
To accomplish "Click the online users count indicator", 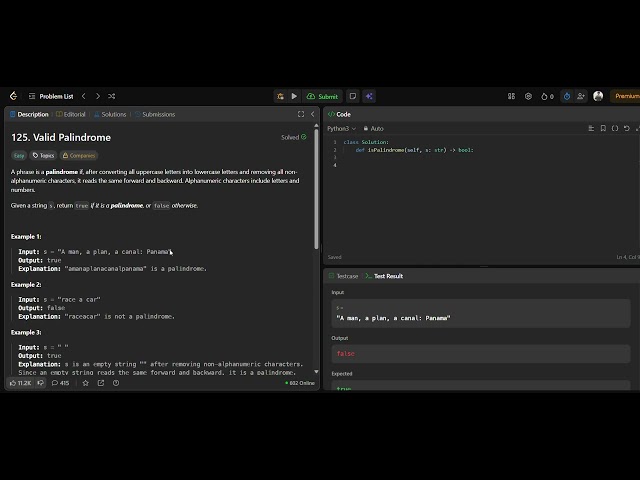I will (x=300, y=383).
